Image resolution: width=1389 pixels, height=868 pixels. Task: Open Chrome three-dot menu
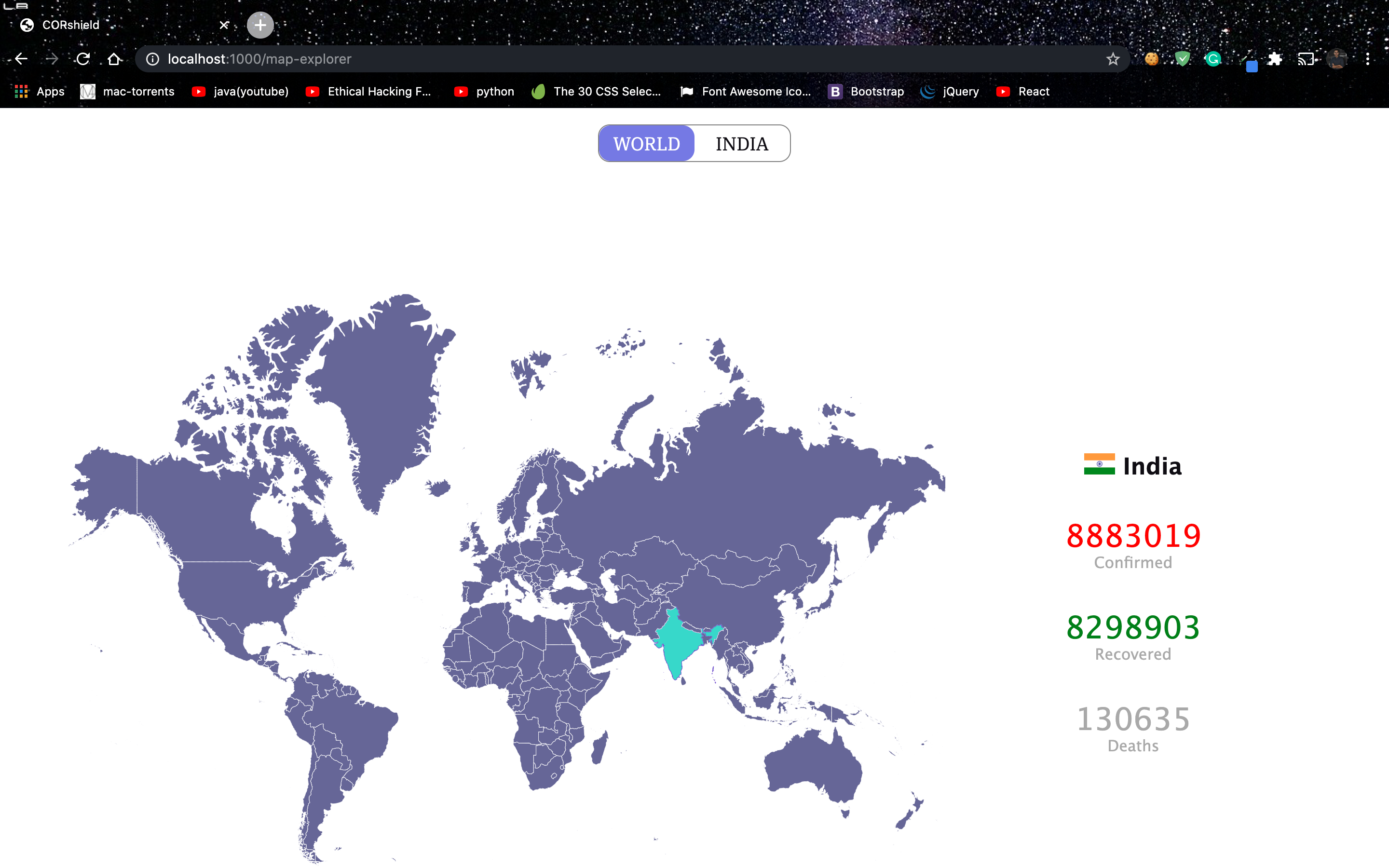coord(1368,59)
